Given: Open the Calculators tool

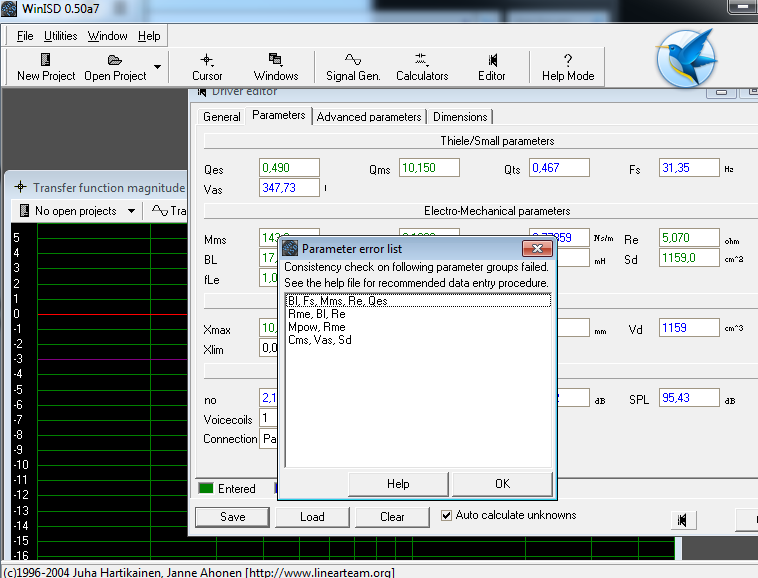Looking at the screenshot, I should tap(422, 67).
